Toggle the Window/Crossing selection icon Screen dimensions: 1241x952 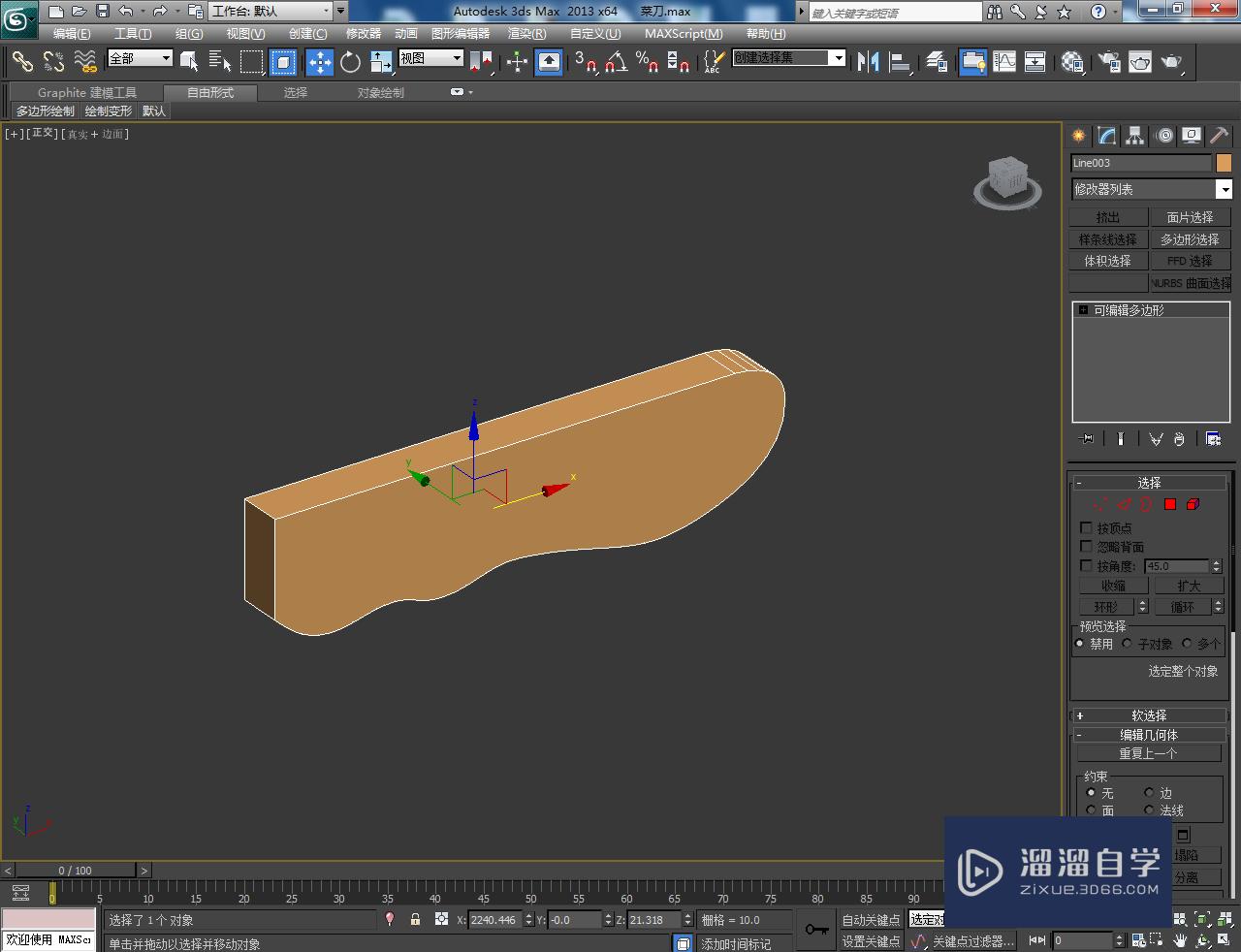point(283,62)
